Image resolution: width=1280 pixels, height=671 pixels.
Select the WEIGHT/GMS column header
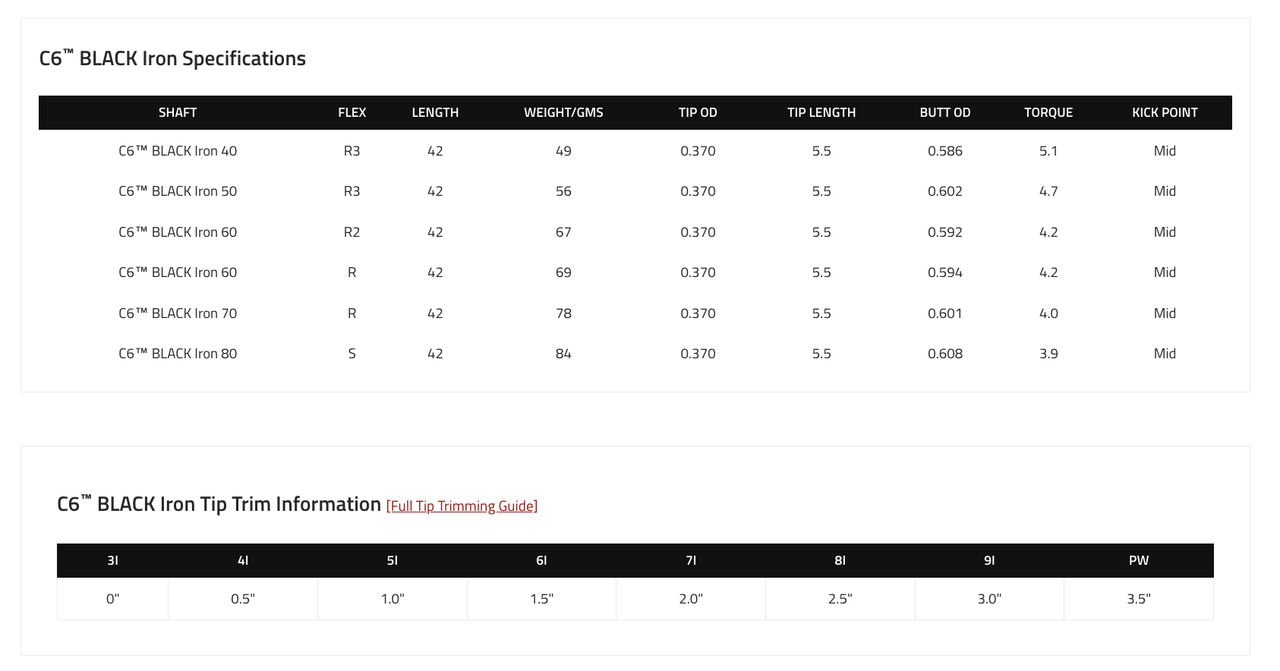564,113
